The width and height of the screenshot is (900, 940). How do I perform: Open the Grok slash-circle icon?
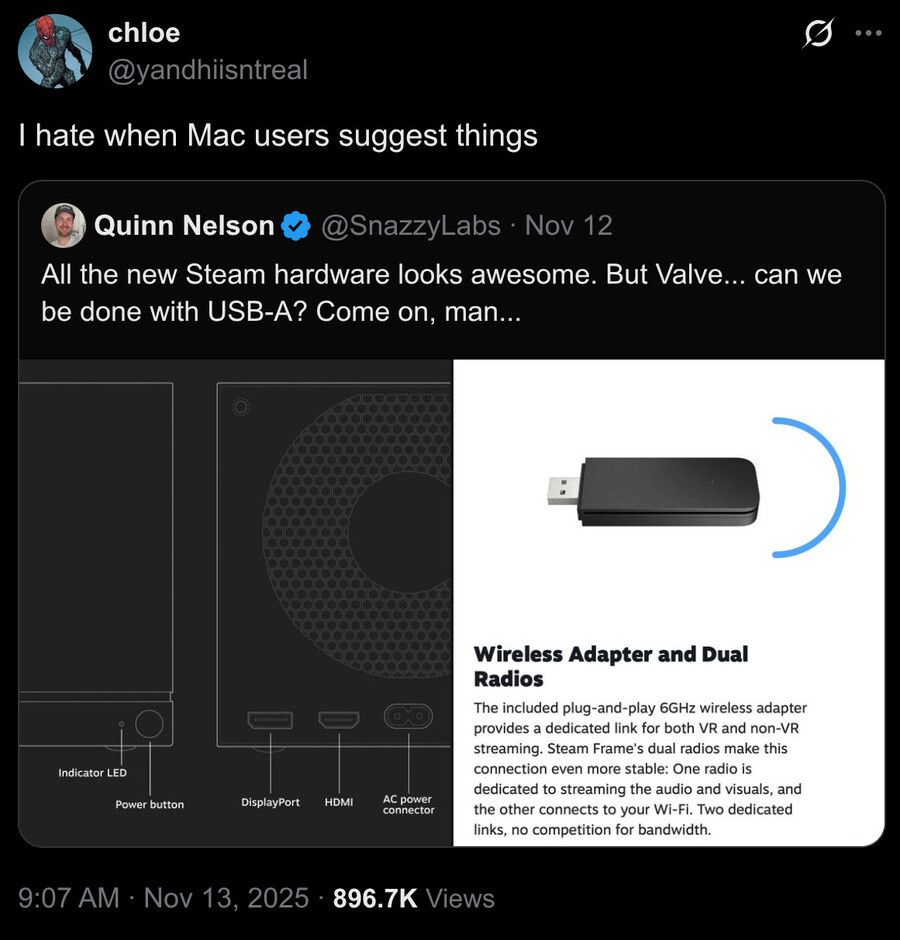pos(819,34)
